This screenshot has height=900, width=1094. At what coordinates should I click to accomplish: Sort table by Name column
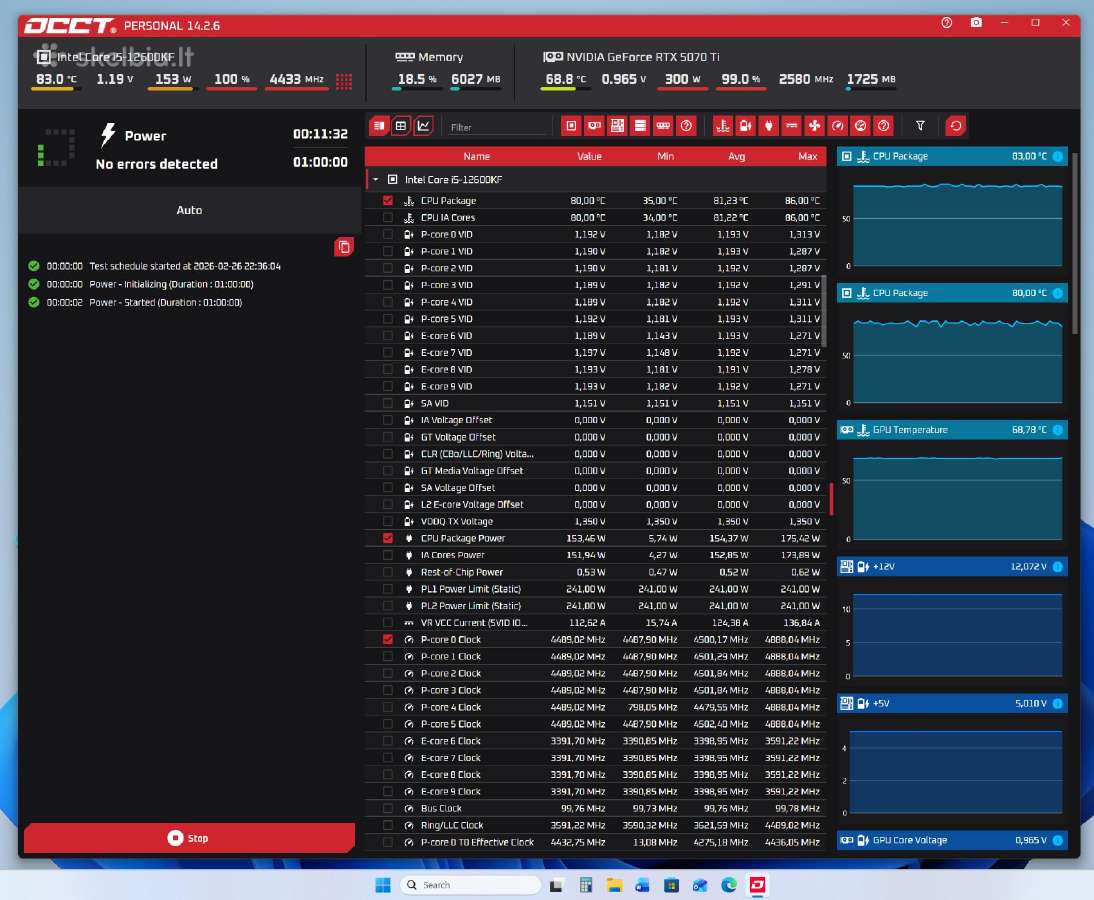[x=477, y=156]
